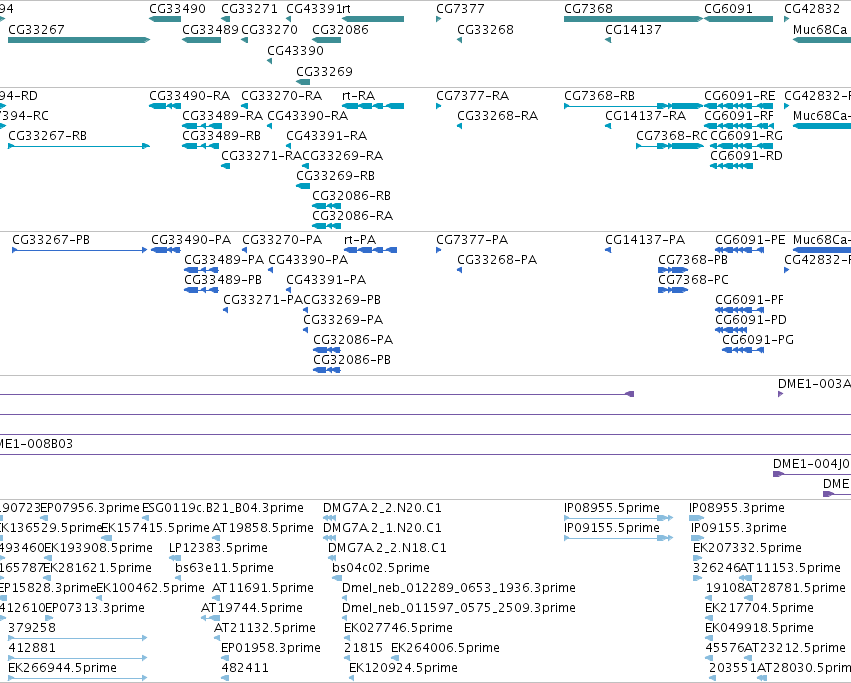Click EST EP01958.3prime

click(x=271, y=648)
